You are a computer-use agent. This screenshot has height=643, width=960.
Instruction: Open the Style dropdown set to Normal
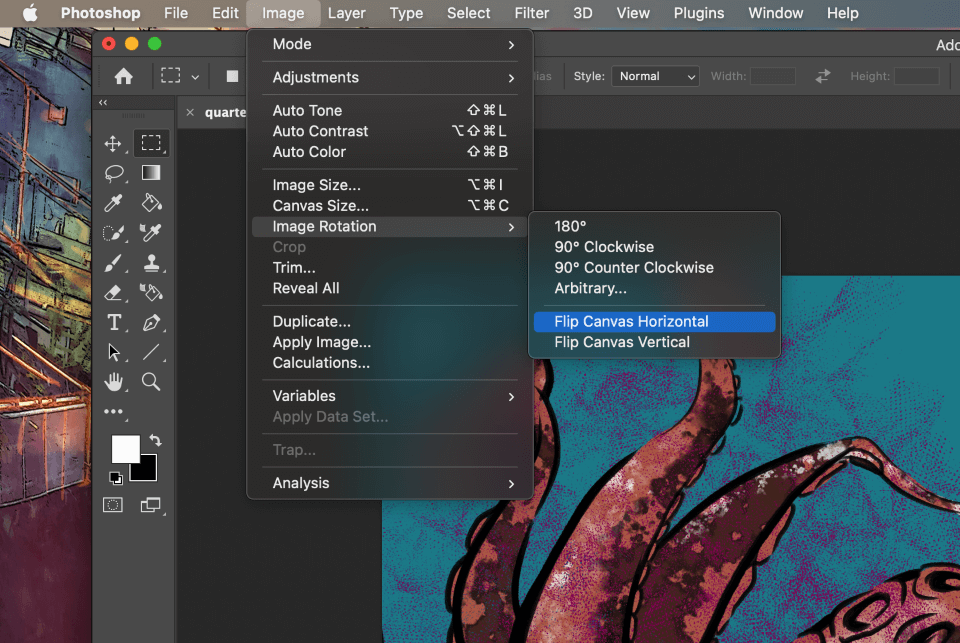[x=655, y=76]
